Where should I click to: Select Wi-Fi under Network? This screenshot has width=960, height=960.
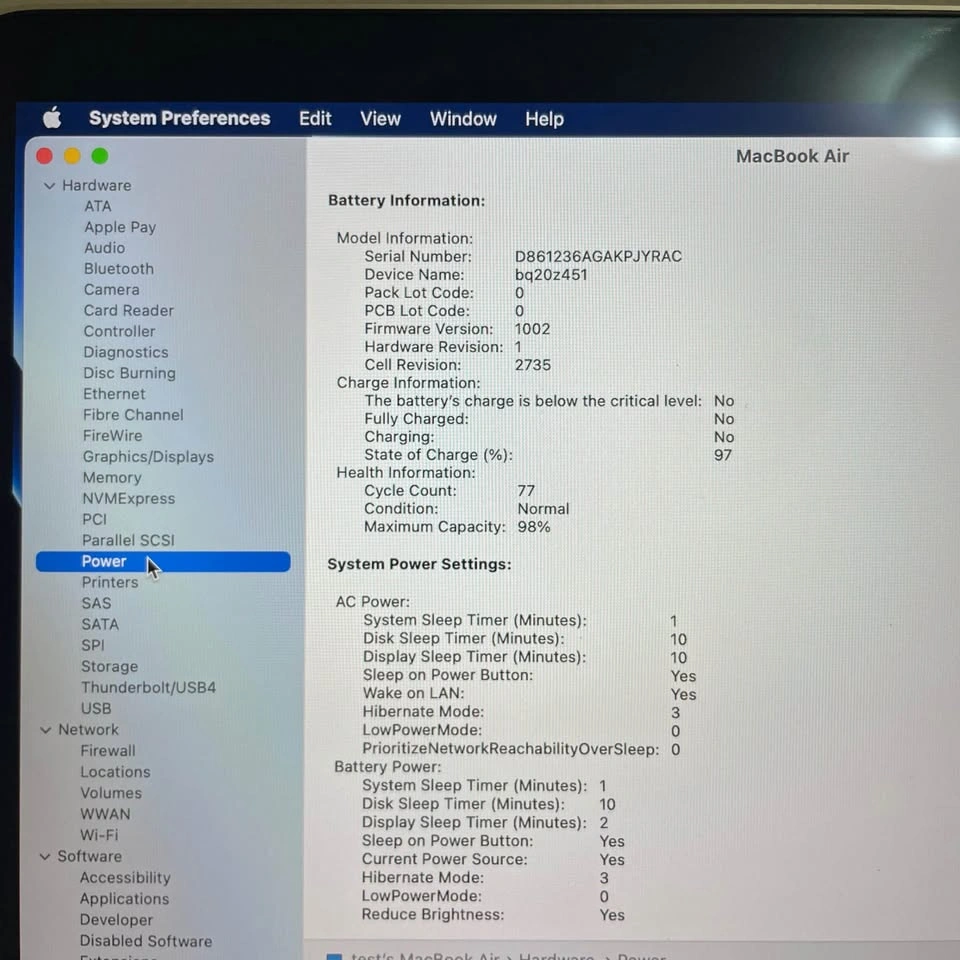(99, 835)
